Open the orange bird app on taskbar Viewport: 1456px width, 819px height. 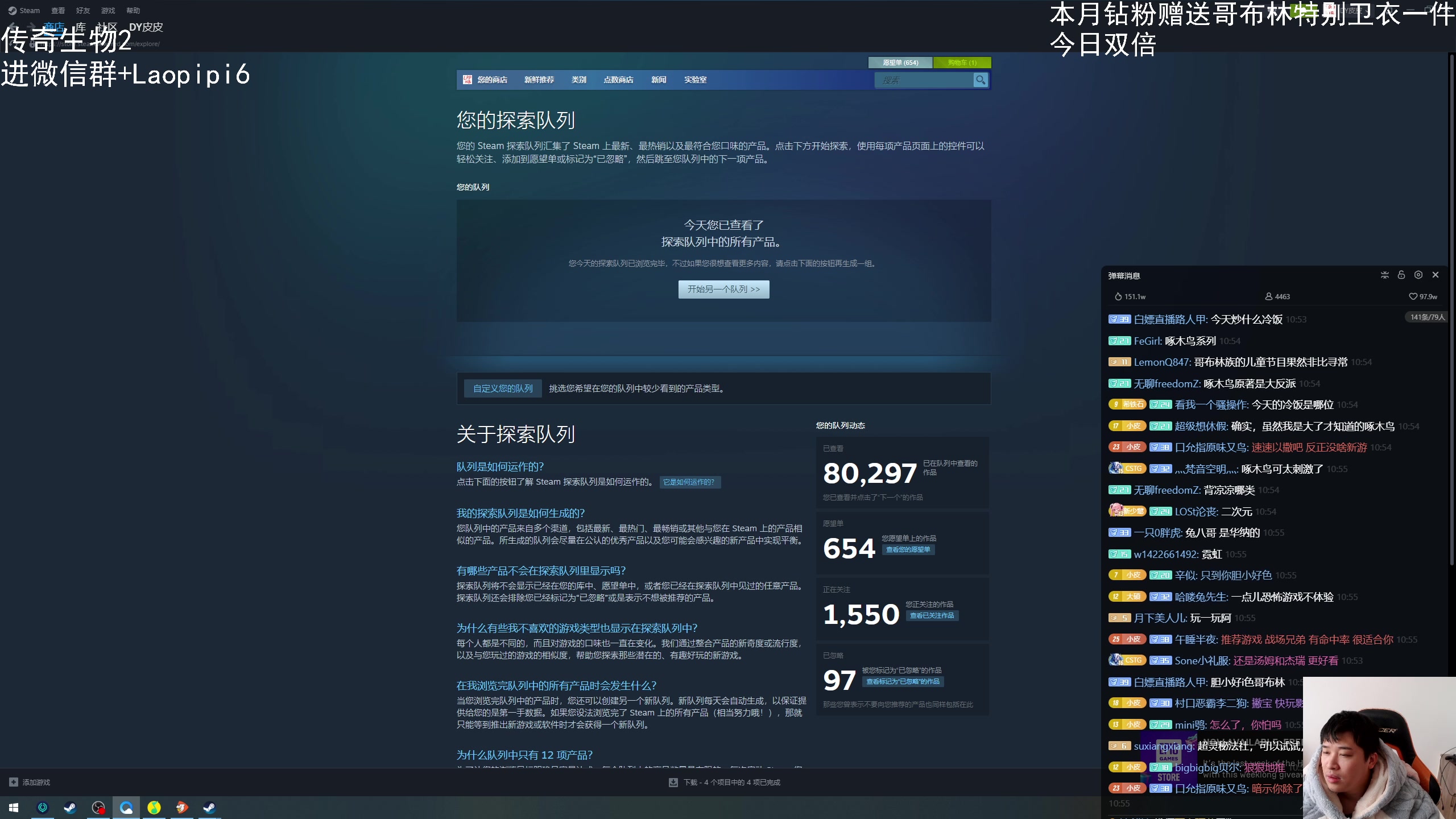tap(182, 808)
